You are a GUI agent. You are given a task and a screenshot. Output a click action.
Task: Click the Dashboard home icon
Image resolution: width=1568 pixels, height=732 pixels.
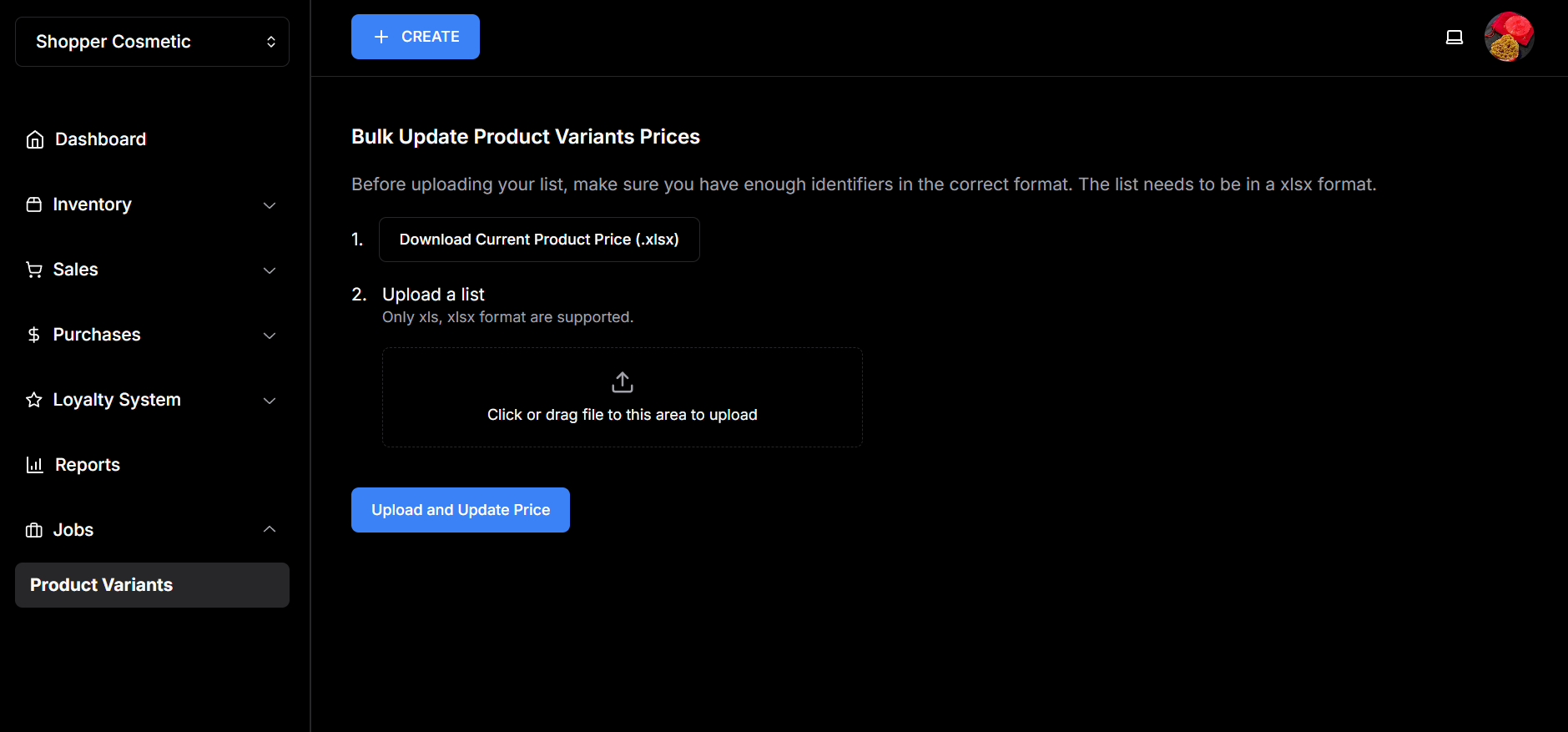(x=35, y=139)
